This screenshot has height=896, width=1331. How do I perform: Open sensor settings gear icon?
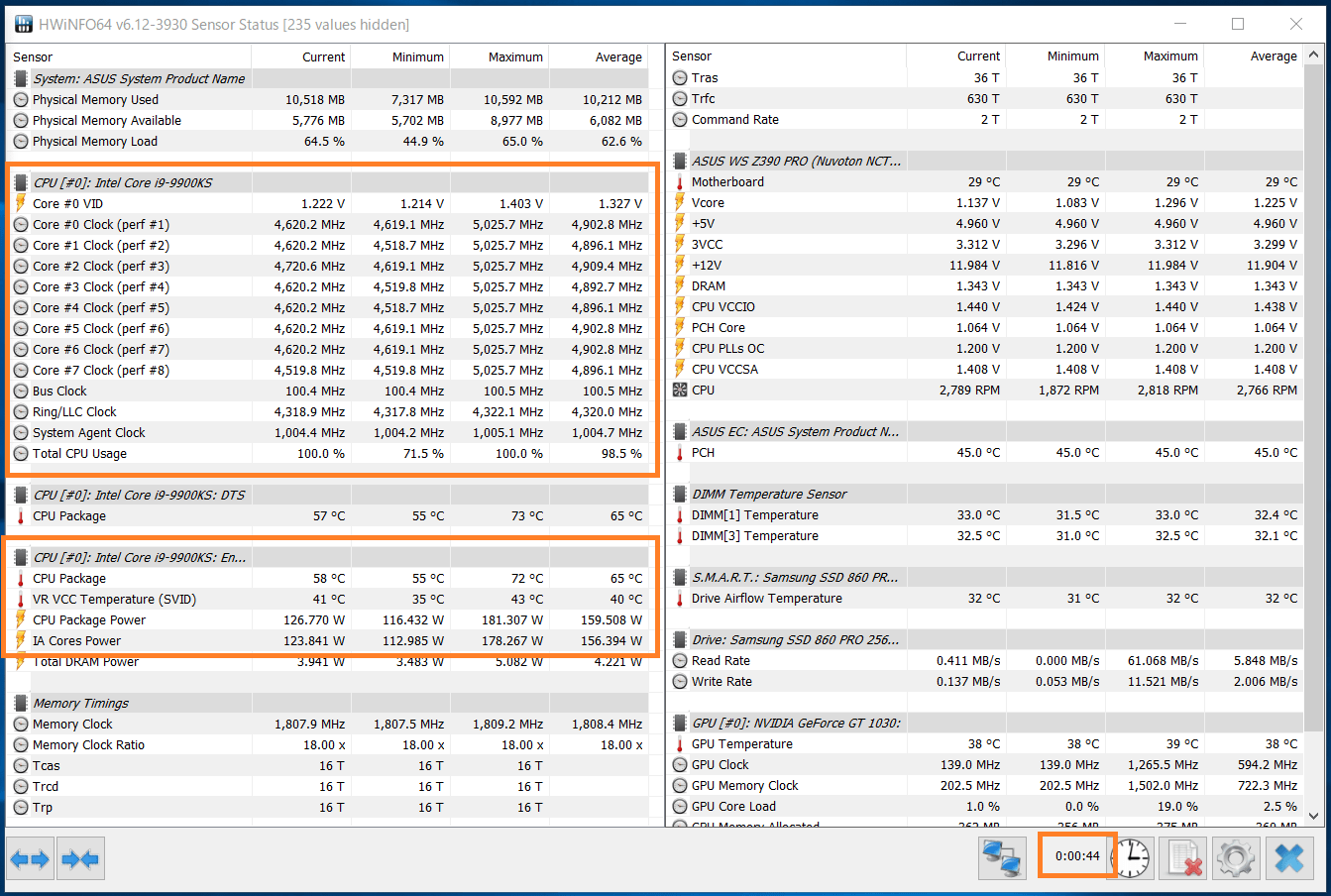tap(1236, 858)
